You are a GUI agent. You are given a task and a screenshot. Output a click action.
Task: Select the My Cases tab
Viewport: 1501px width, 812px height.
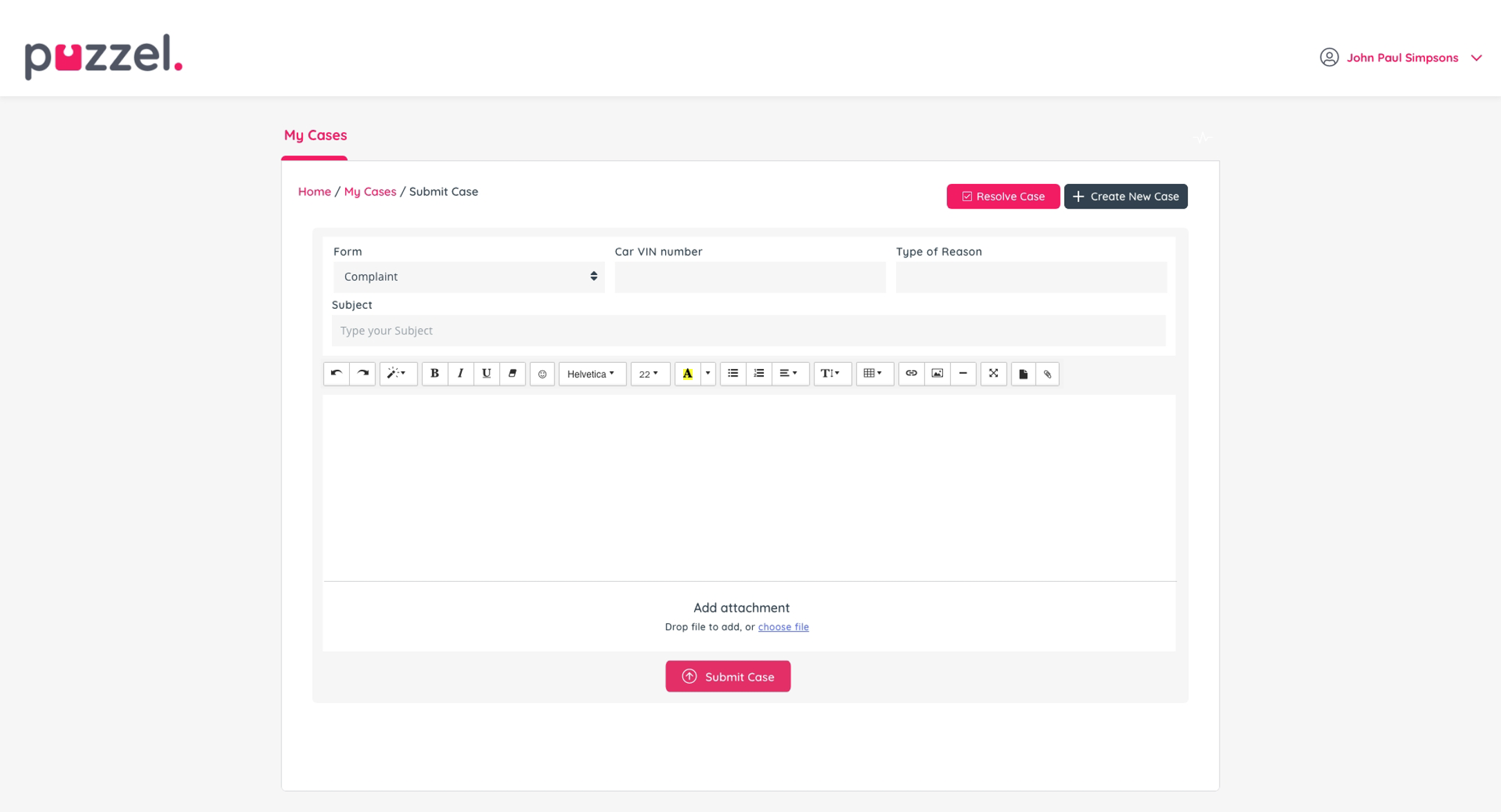point(315,135)
